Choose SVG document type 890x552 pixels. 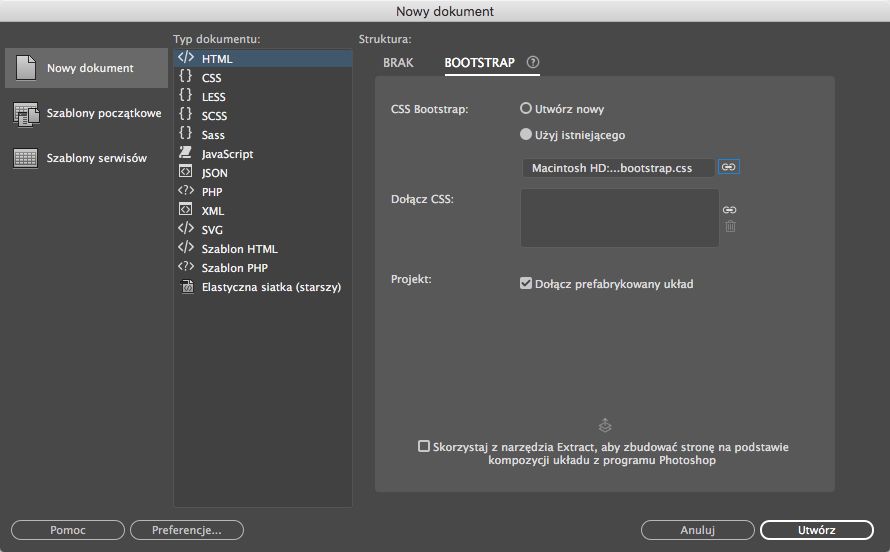coord(263,230)
